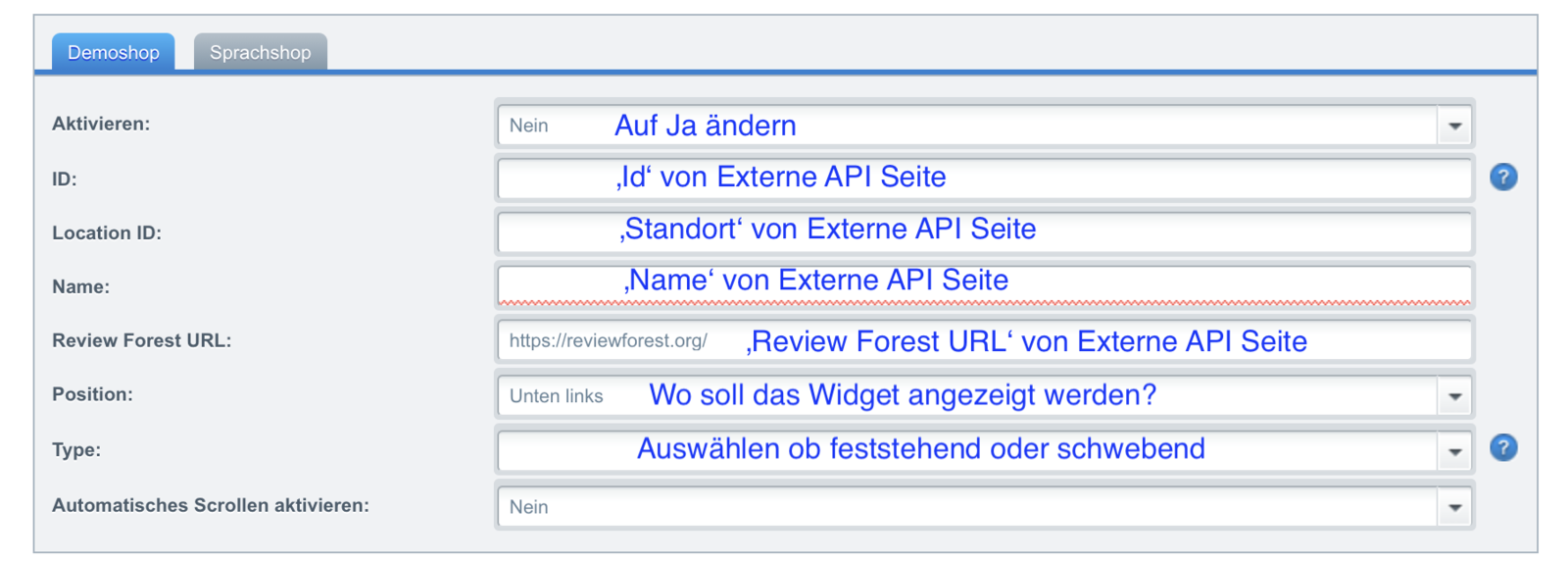Expand the Type dropdown arrow

[1454, 451]
